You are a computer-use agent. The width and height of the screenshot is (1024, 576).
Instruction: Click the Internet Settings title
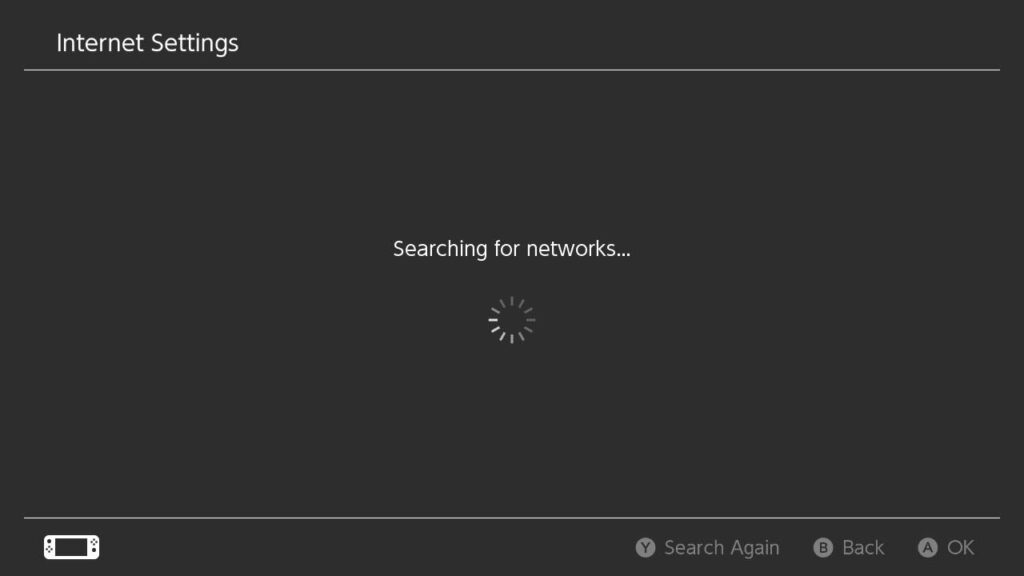click(148, 43)
